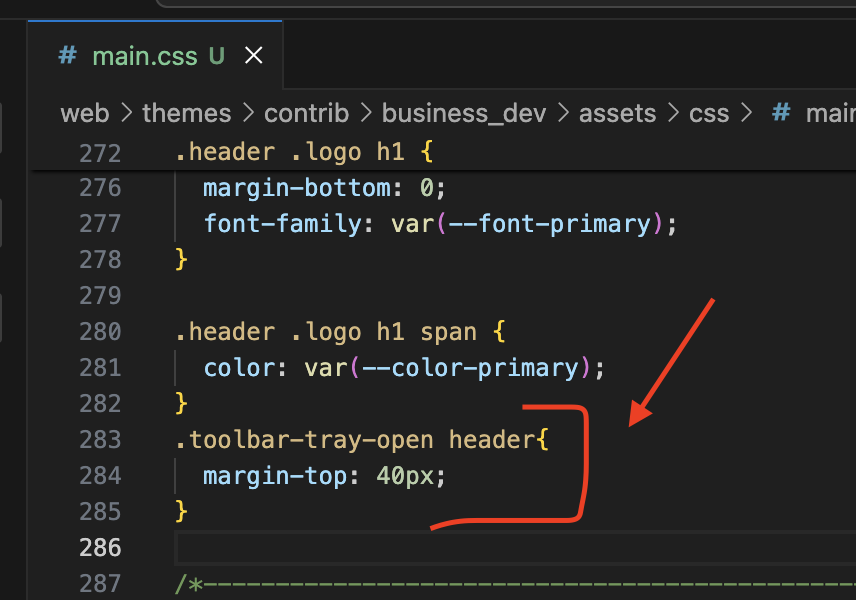This screenshot has height=600, width=856.
Task: Open the 'assets' breadcrumb dropdown
Action: (x=617, y=113)
